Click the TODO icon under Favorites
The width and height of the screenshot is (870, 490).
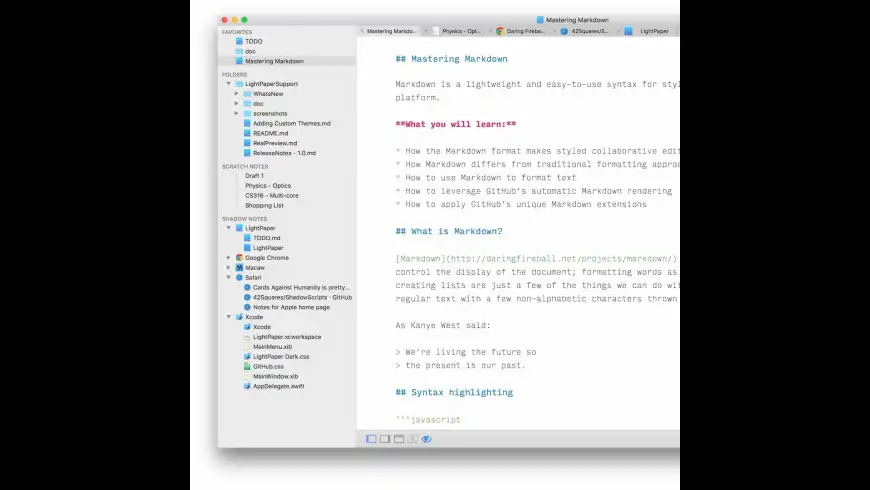pos(239,41)
